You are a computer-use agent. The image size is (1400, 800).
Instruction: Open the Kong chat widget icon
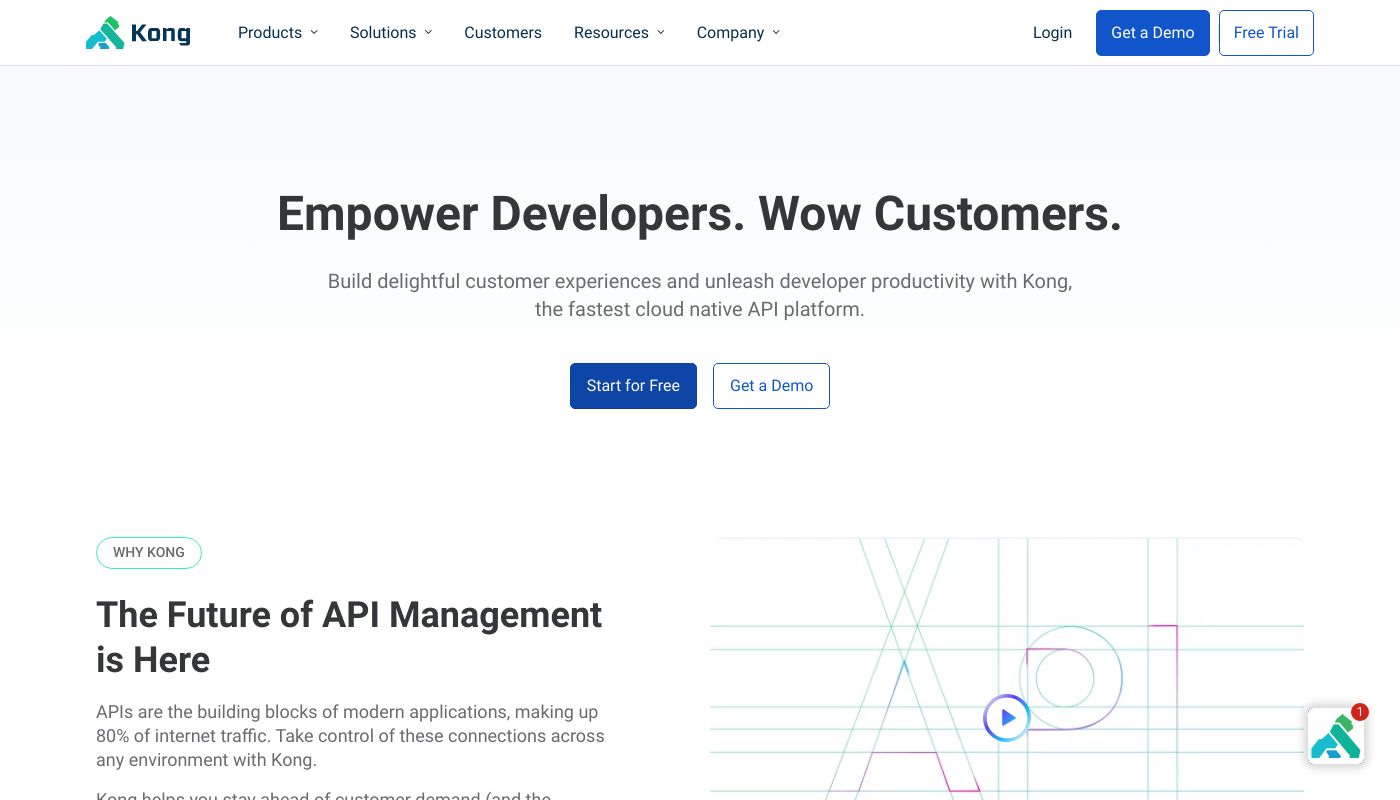pyautogui.click(x=1336, y=736)
